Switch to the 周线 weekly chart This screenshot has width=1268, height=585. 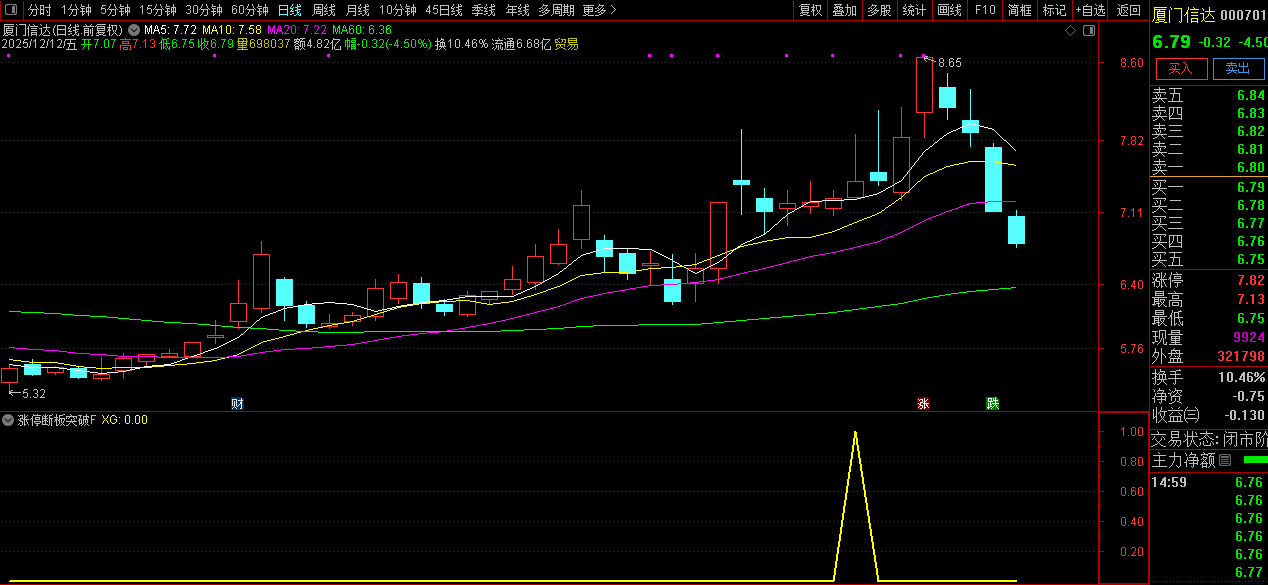tap(323, 10)
